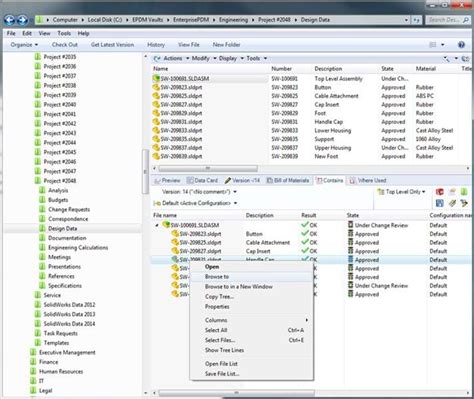This screenshot has width=474, height=399.
Task: Click the assembly icon of SW-100691.SLDASM in the upper list
Action: point(156,79)
